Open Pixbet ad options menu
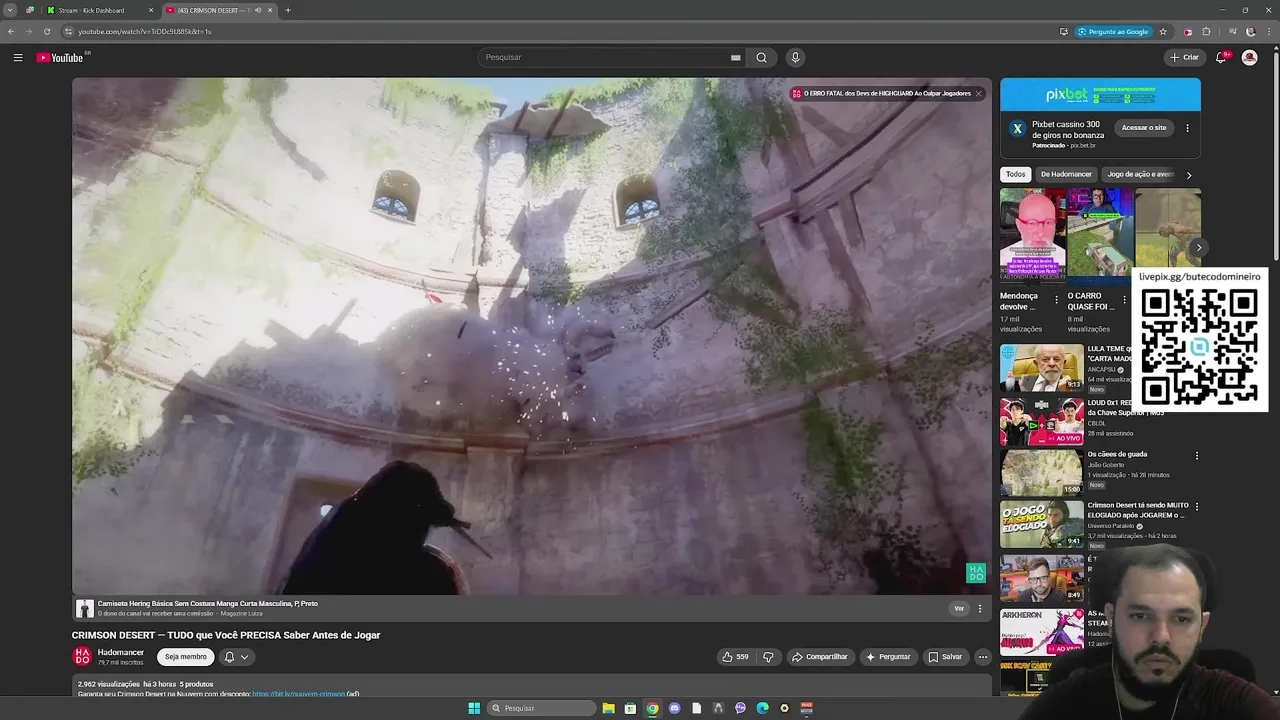The image size is (1280, 720). pos(1187,128)
